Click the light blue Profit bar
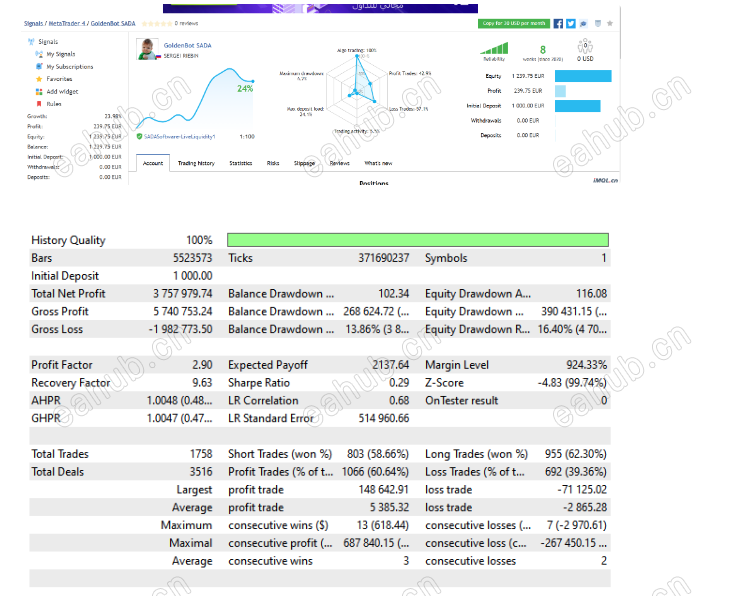The image size is (749, 596). (x=560, y=91)
